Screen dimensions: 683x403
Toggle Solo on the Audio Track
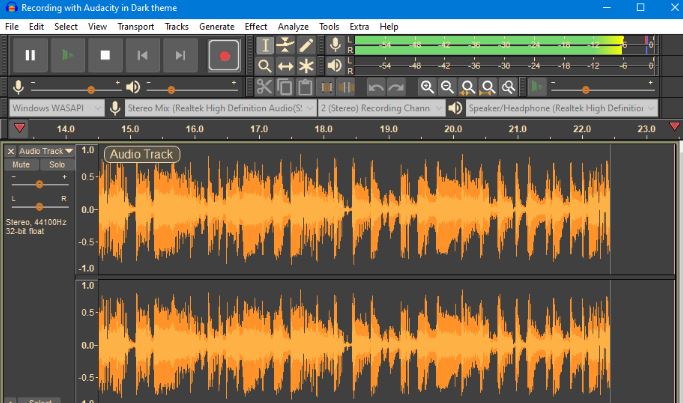[57, 165]
